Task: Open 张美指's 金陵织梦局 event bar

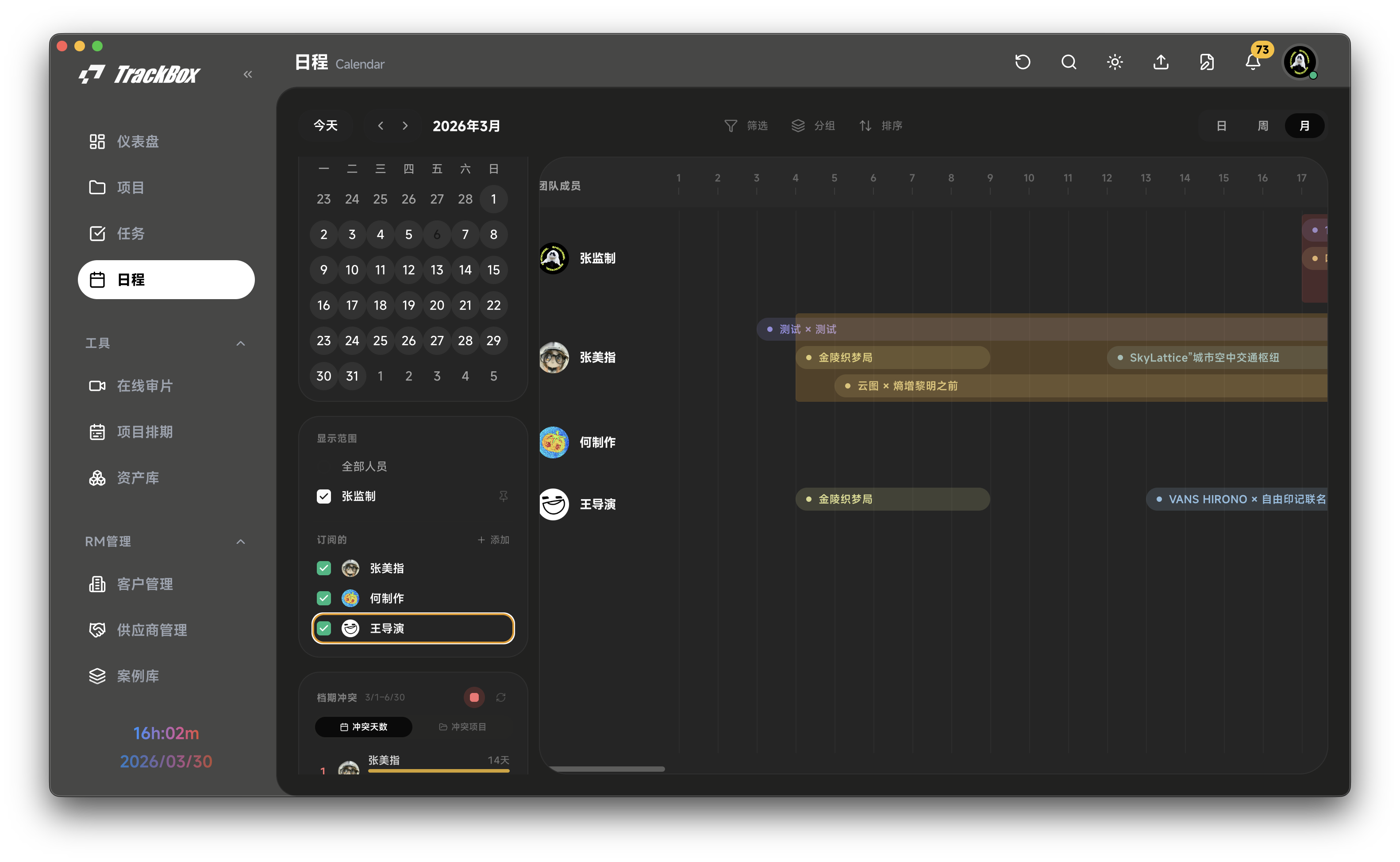Action: [892, 358]
